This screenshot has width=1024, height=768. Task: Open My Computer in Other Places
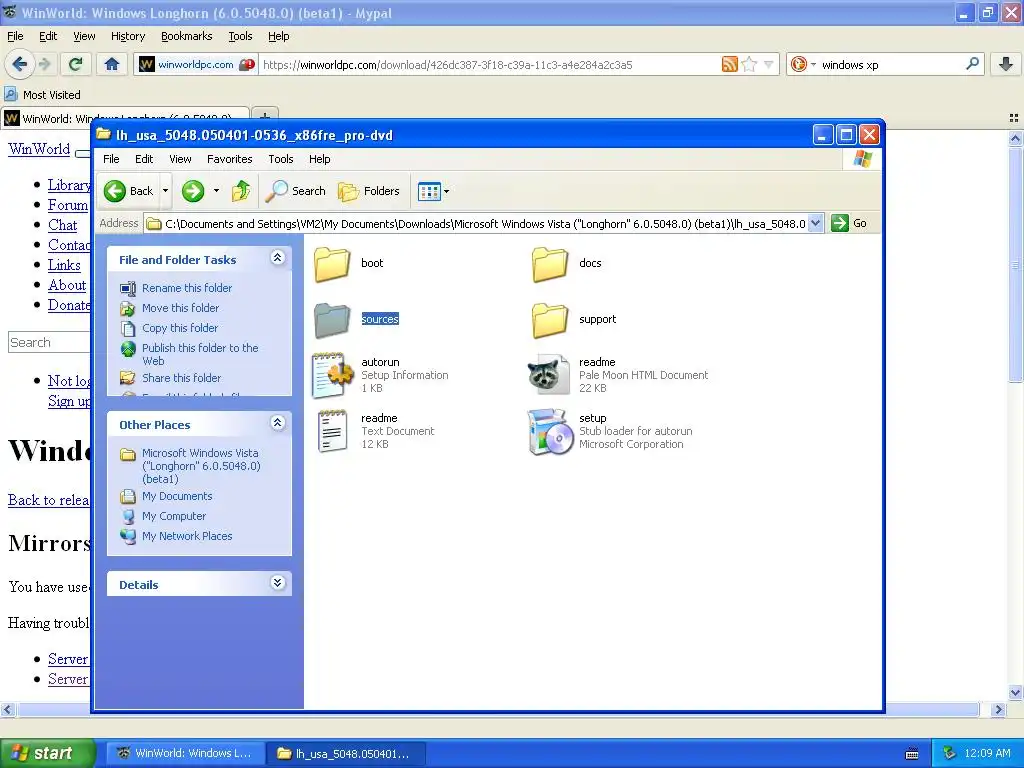174,516
